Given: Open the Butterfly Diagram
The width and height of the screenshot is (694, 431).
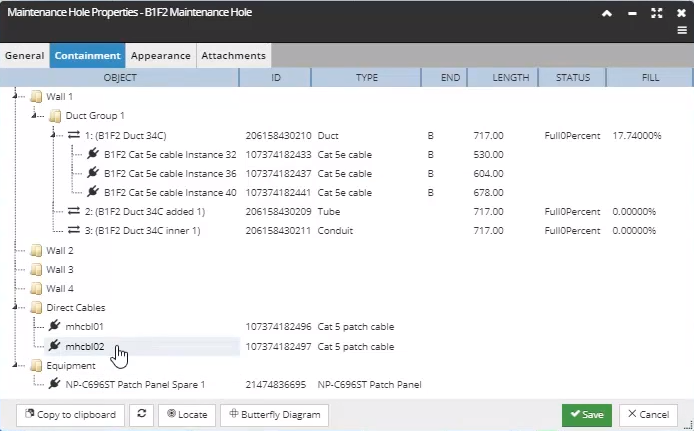Looking at the screenshot, I should (274, 415).
